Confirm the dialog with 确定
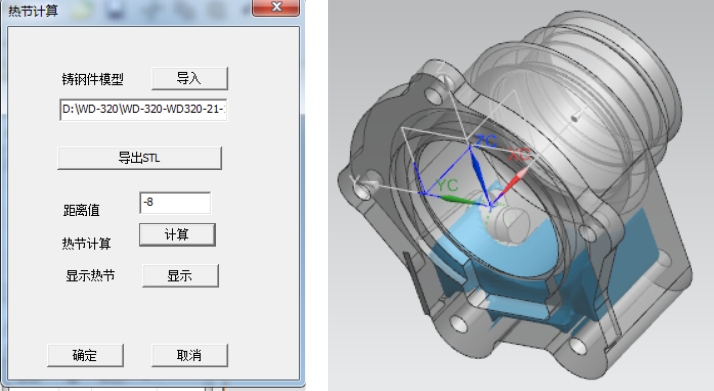Screen dimensions: 714x391 click(85, 355)
